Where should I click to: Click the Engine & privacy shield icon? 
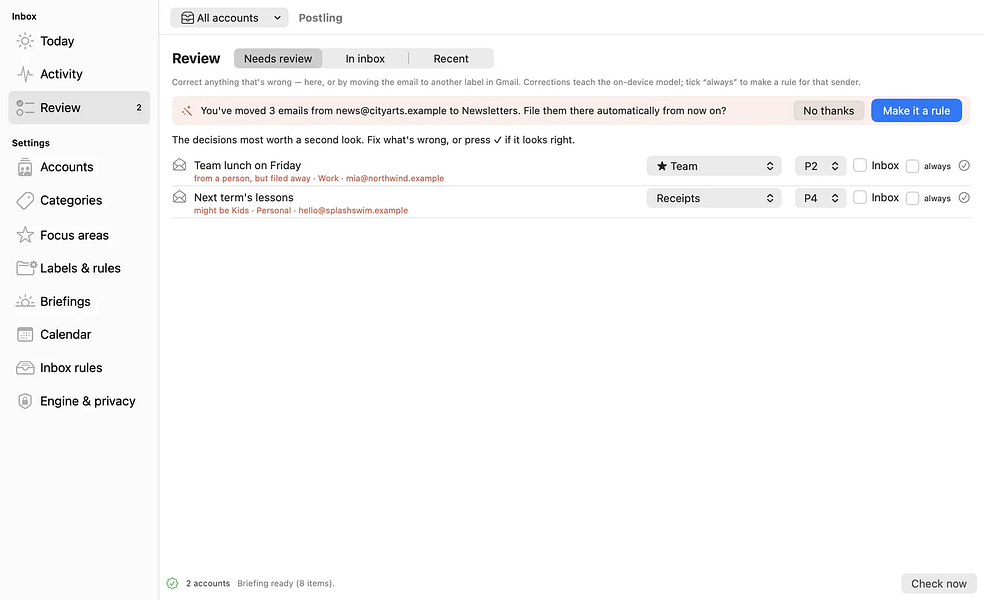point(25,401)
